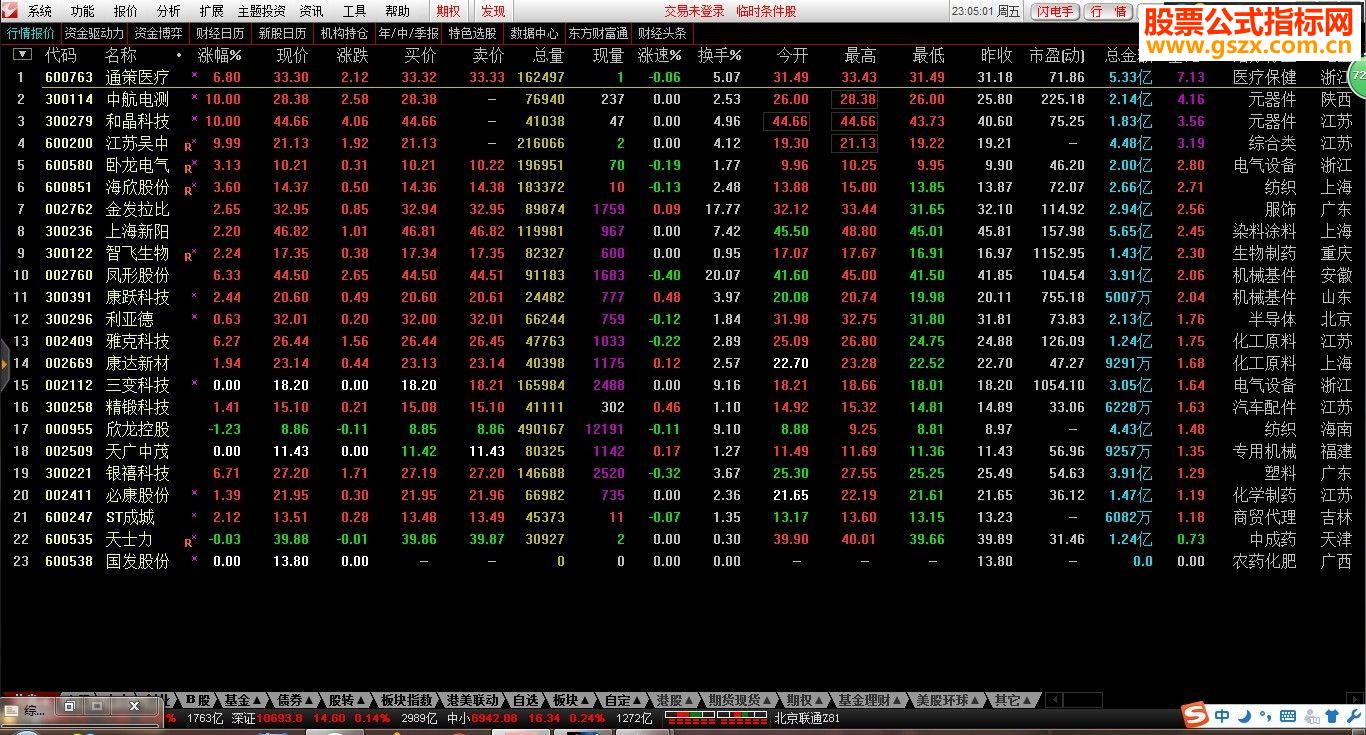Select the 中航电测 stock row
The height and width of the screenshot is (735, 1366).
pyautogui.click(x=683, y=99)
